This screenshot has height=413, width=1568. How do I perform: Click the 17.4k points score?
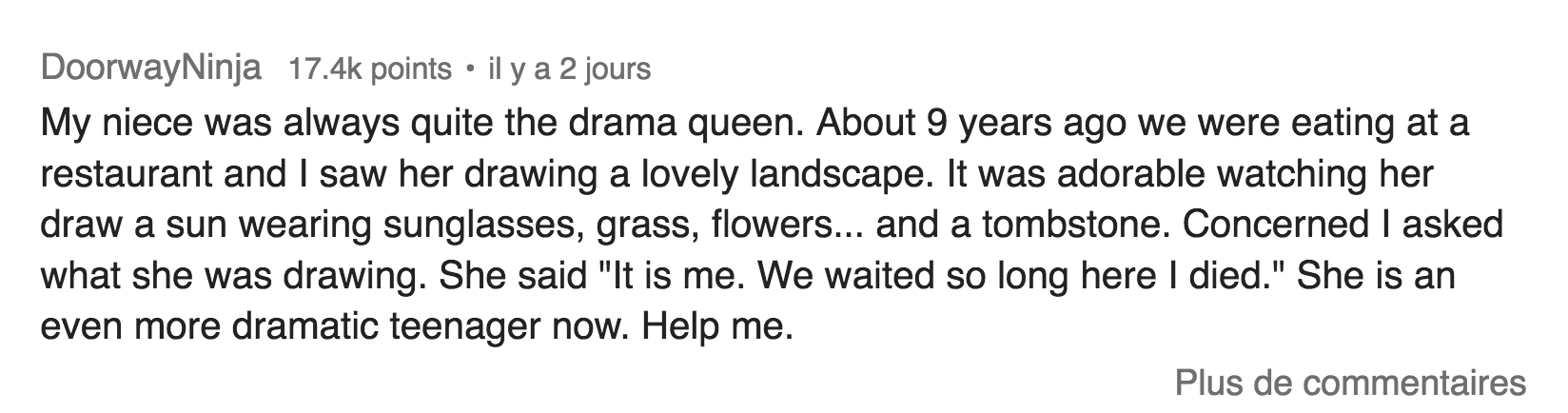[x=369, y=69]
